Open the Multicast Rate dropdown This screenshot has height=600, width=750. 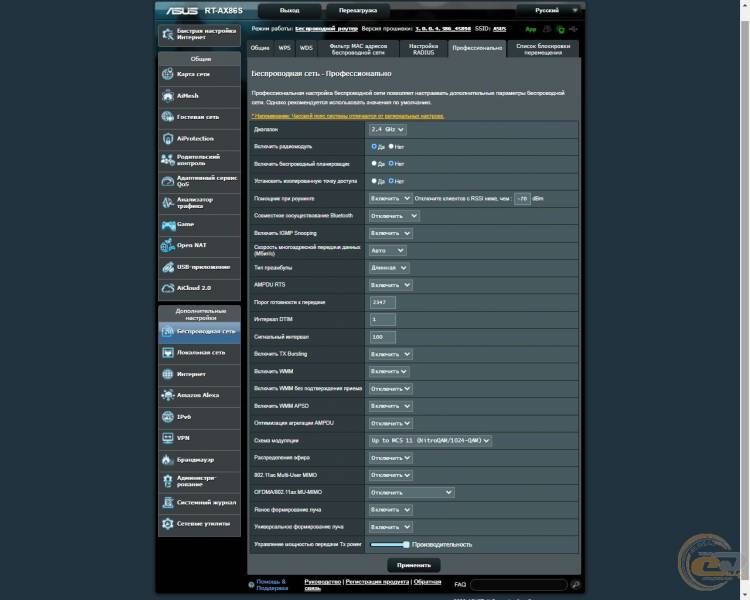point(387,250)
